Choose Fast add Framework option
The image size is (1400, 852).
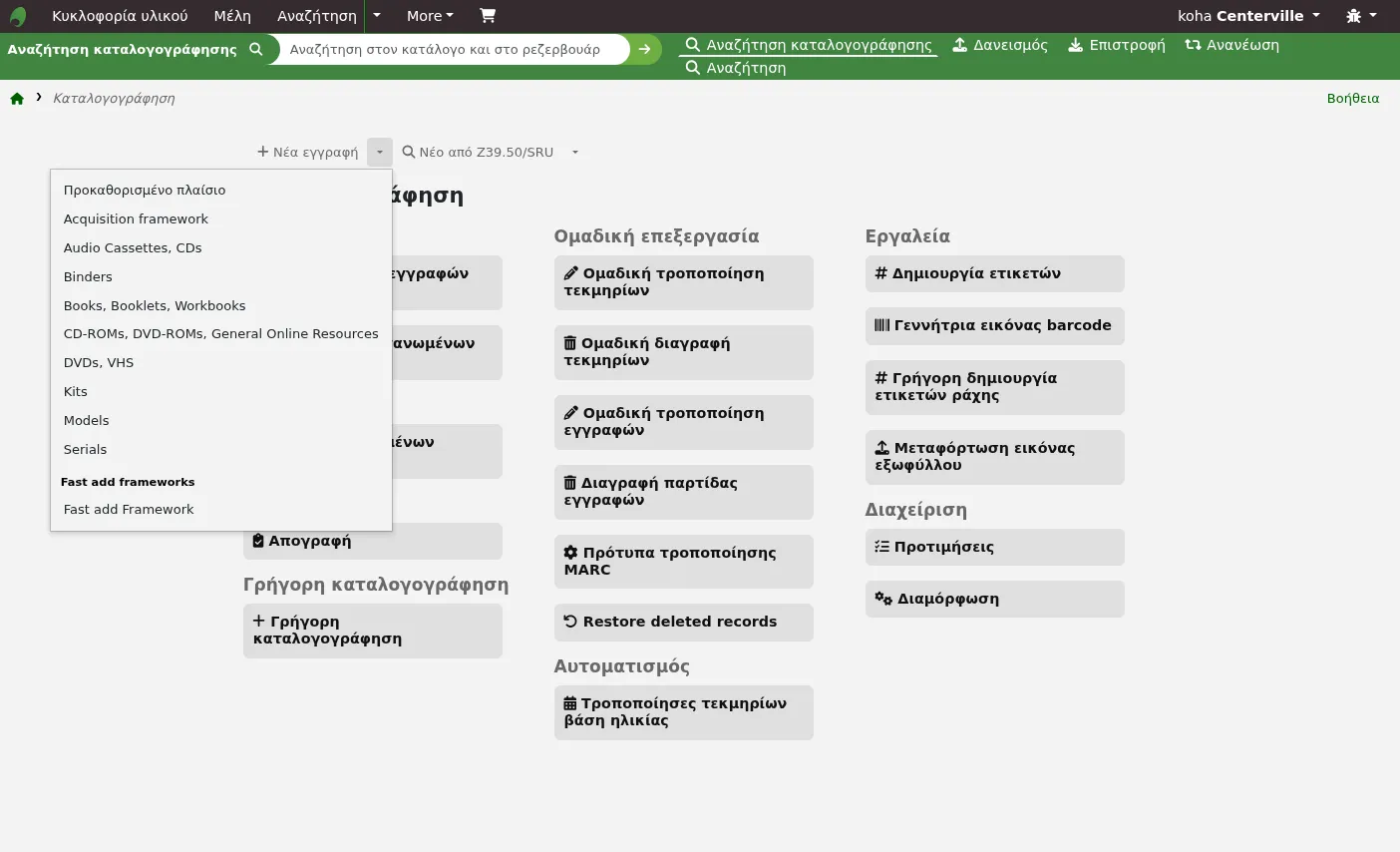[220, 510]
